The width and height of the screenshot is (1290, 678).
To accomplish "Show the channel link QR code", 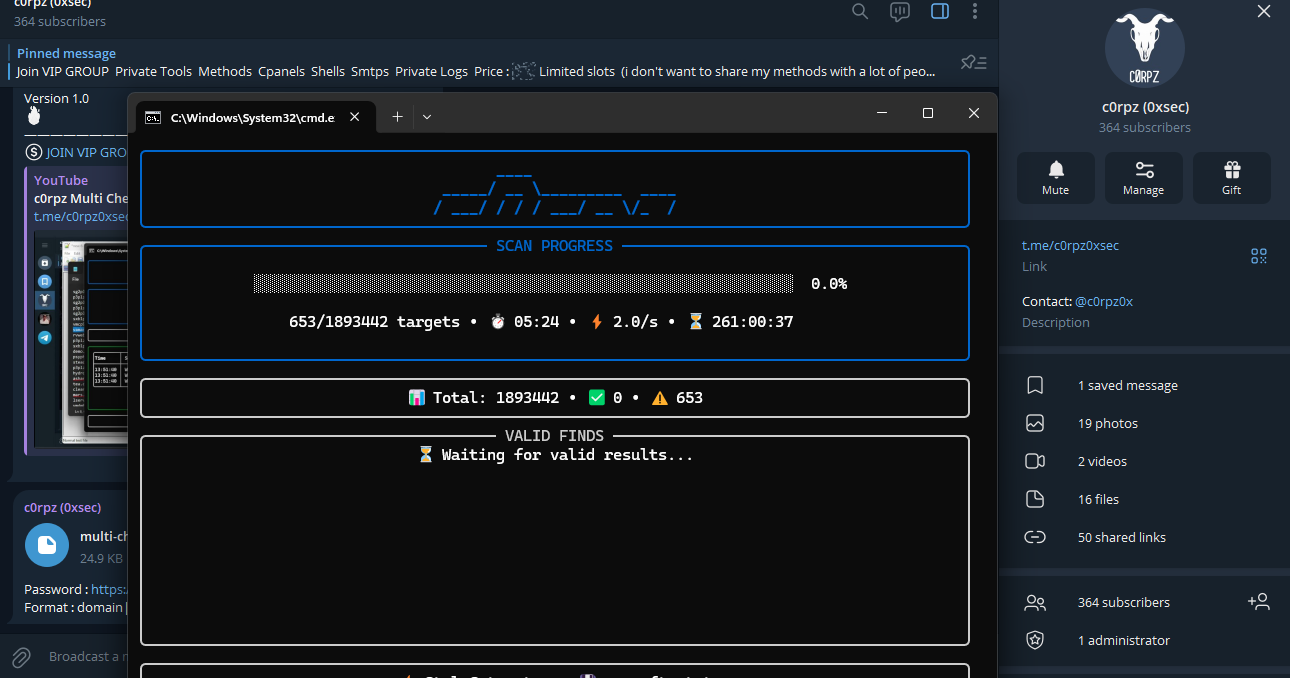I will coord(1259,256).
